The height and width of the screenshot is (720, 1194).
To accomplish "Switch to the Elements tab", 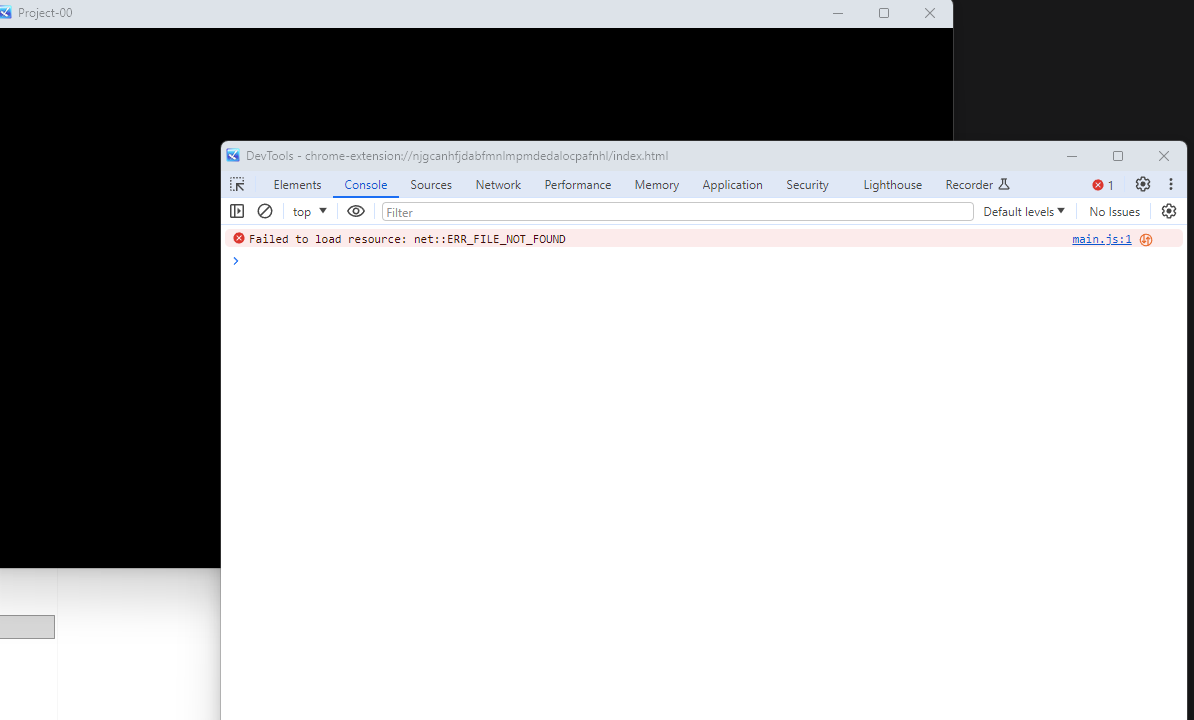I will pos(297,185).
